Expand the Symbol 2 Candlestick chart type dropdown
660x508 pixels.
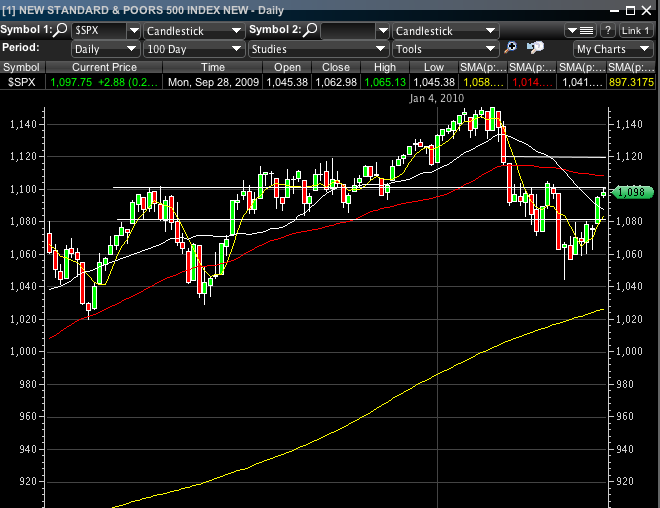444,31
